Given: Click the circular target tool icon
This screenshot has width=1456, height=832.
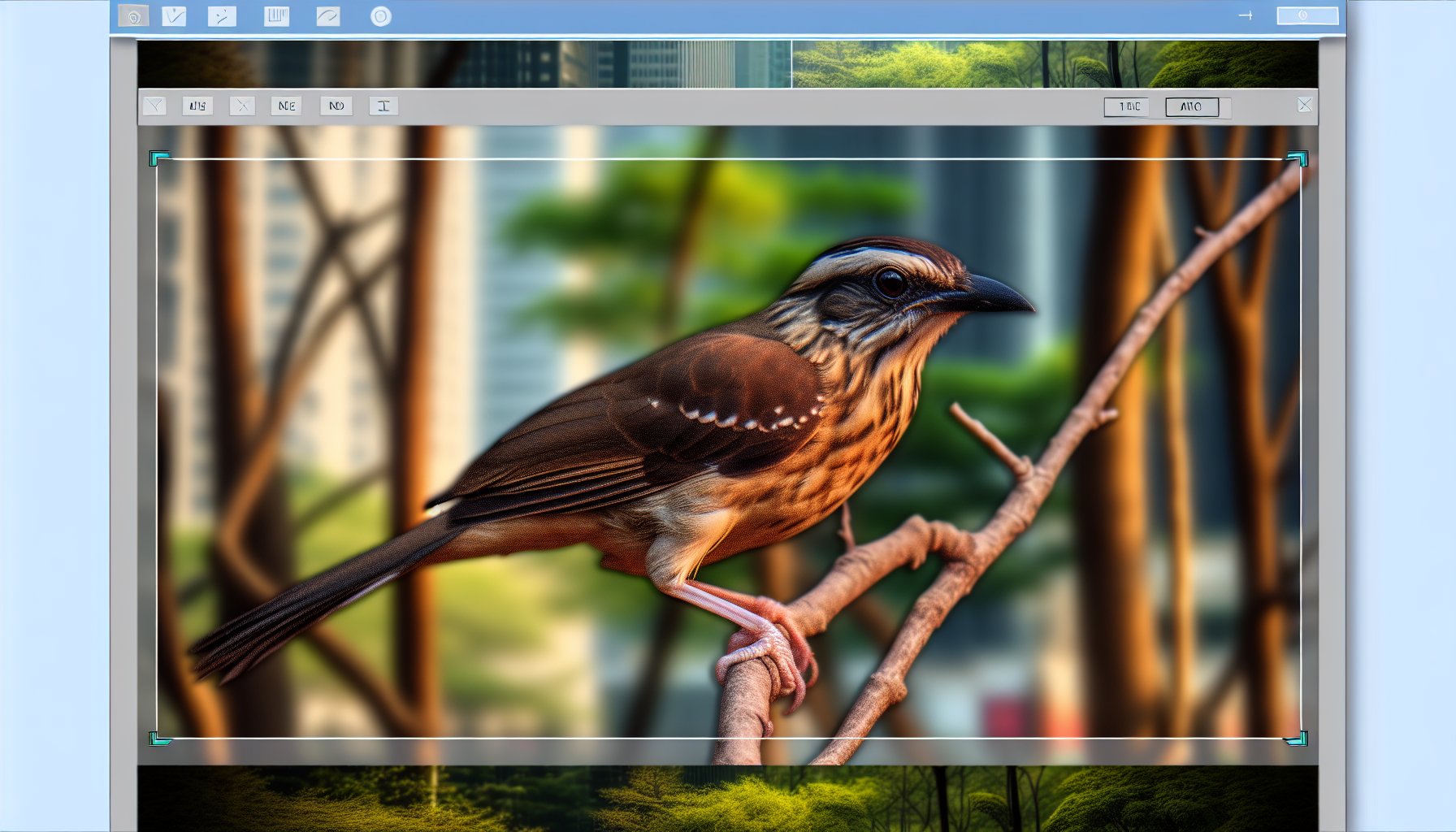Looking at the screenshot, I should [378, 15].
